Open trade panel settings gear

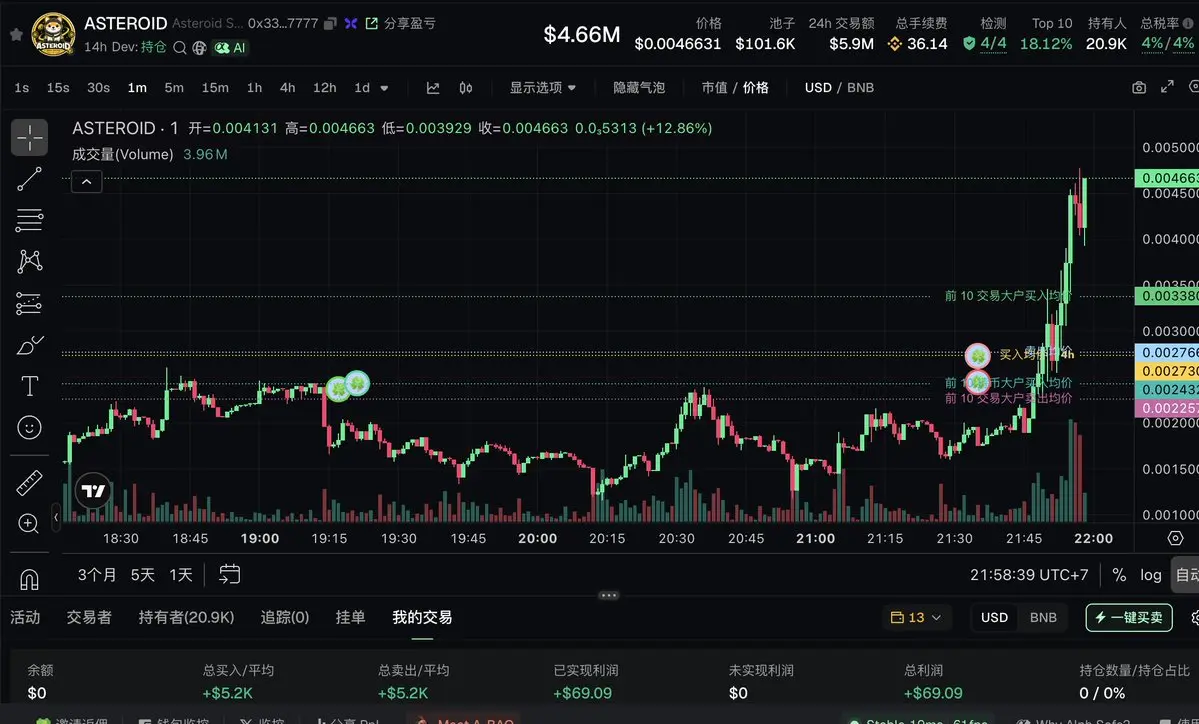pos(1194,618)
